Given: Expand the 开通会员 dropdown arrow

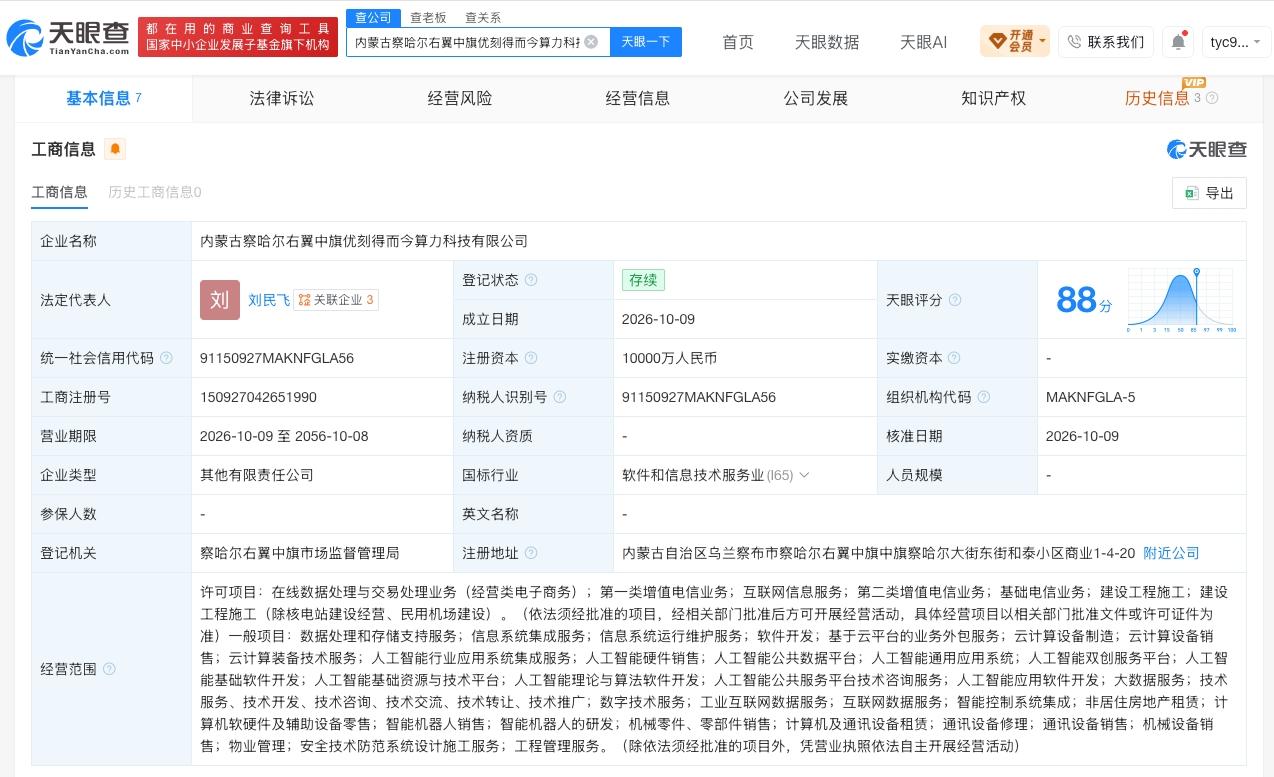Looking at the screenshot, I should 1042,42.
